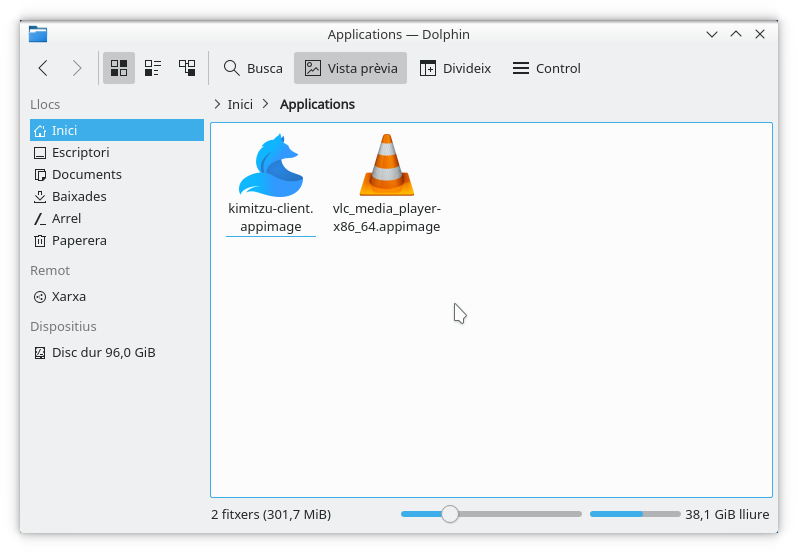The image size is (798, 553).
Task: Open Arrel root folder
Action: (117, 219)
